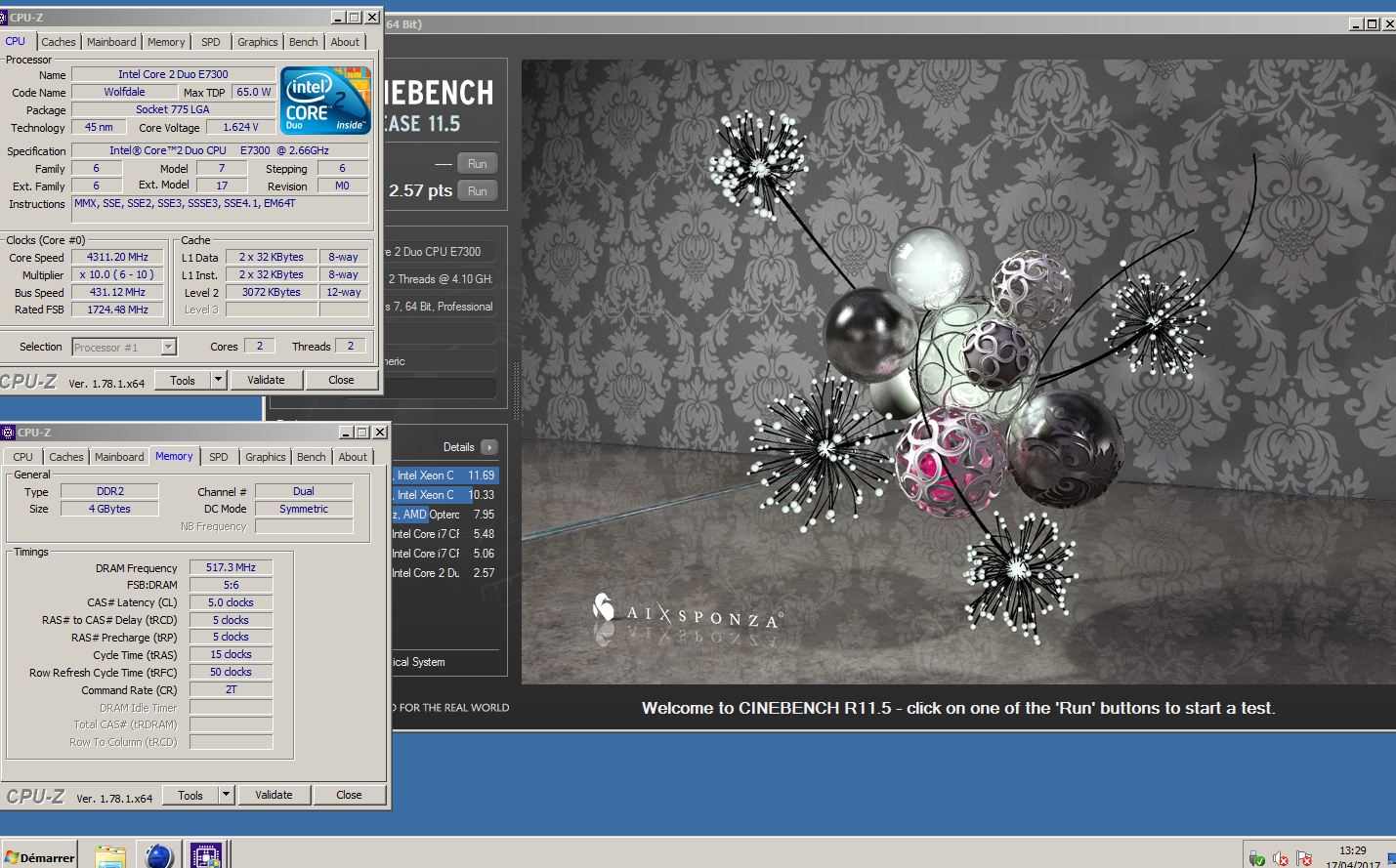The image size is (1396, 868).
Task: Click DRAM Frequency value 517.3 MHz
Action: (231, 567)
